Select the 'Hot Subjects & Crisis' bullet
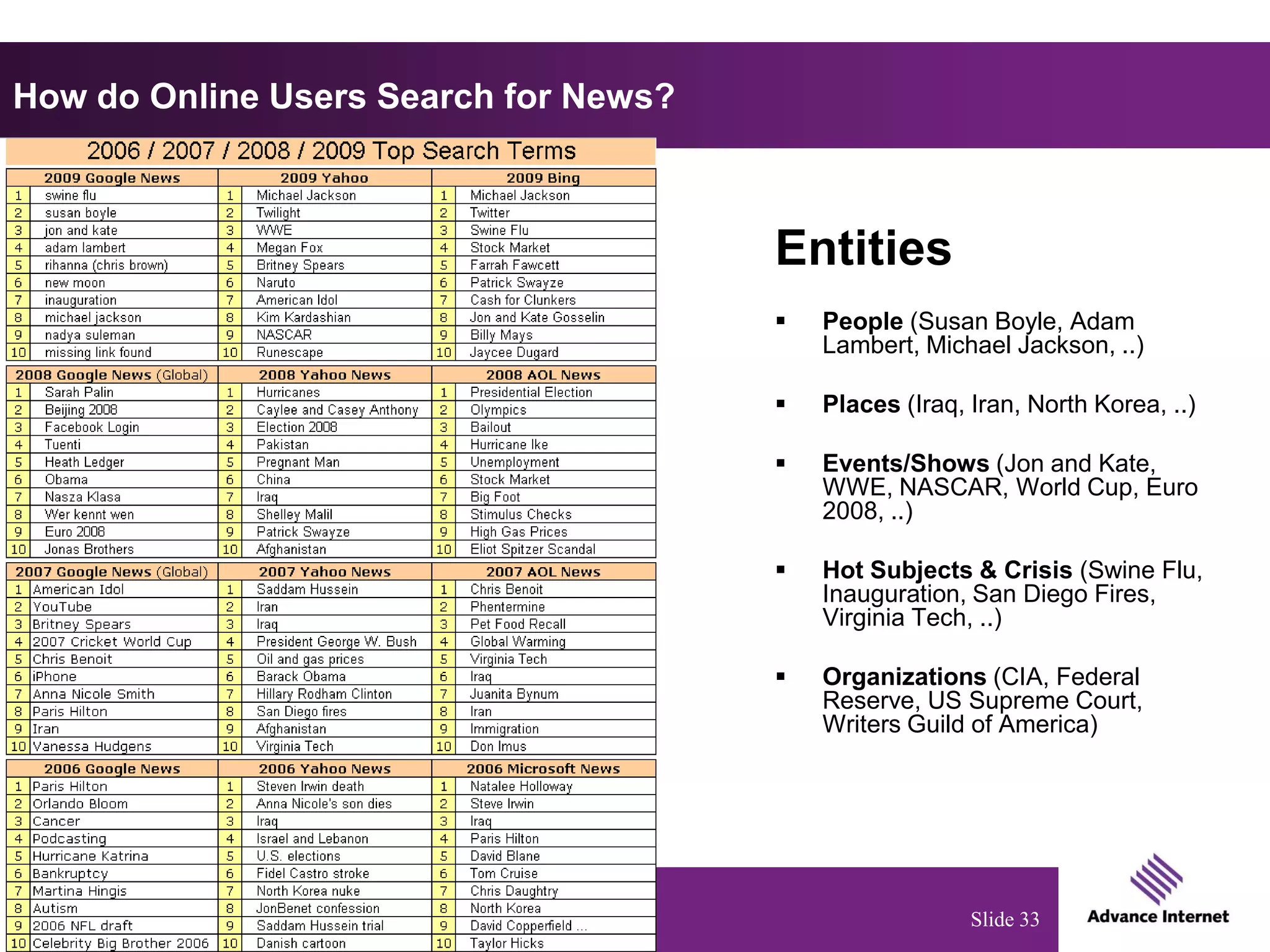 click(1012, 594)
